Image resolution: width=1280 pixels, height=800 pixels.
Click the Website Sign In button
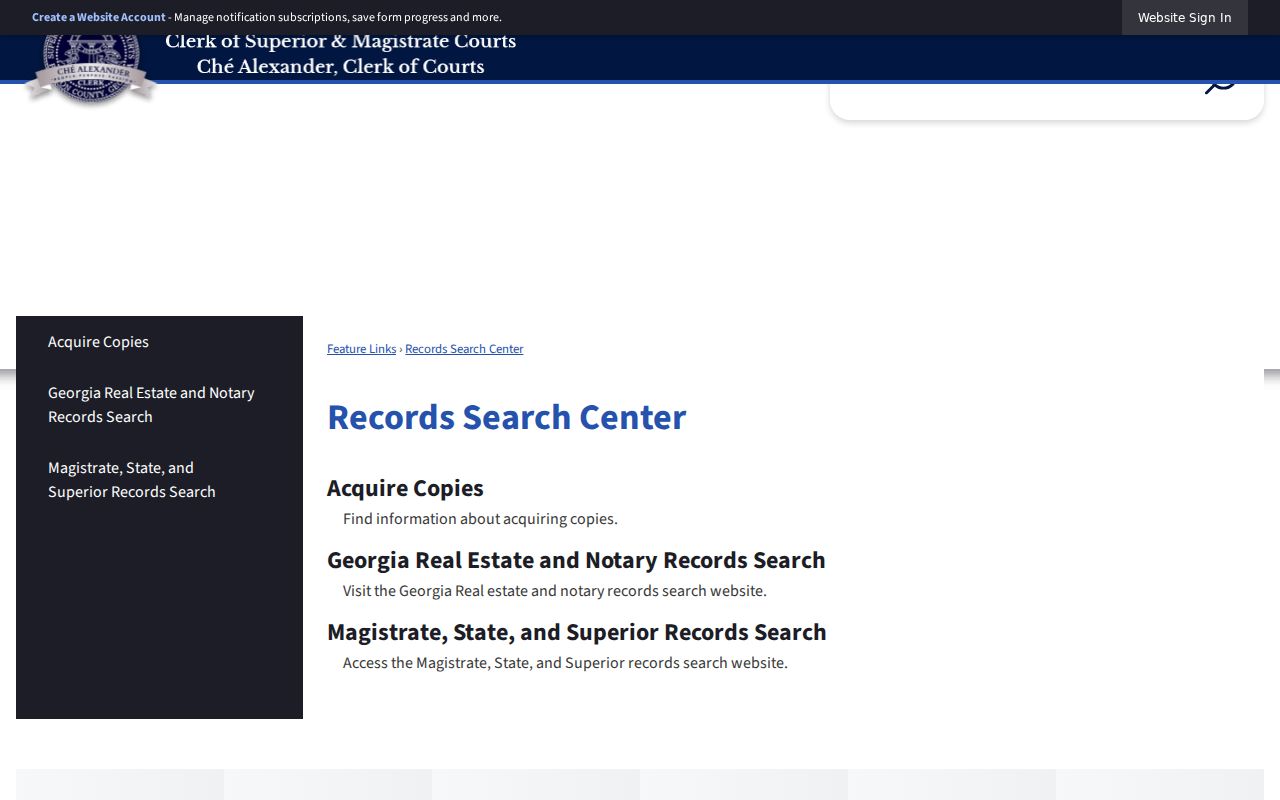(1184, 17)
